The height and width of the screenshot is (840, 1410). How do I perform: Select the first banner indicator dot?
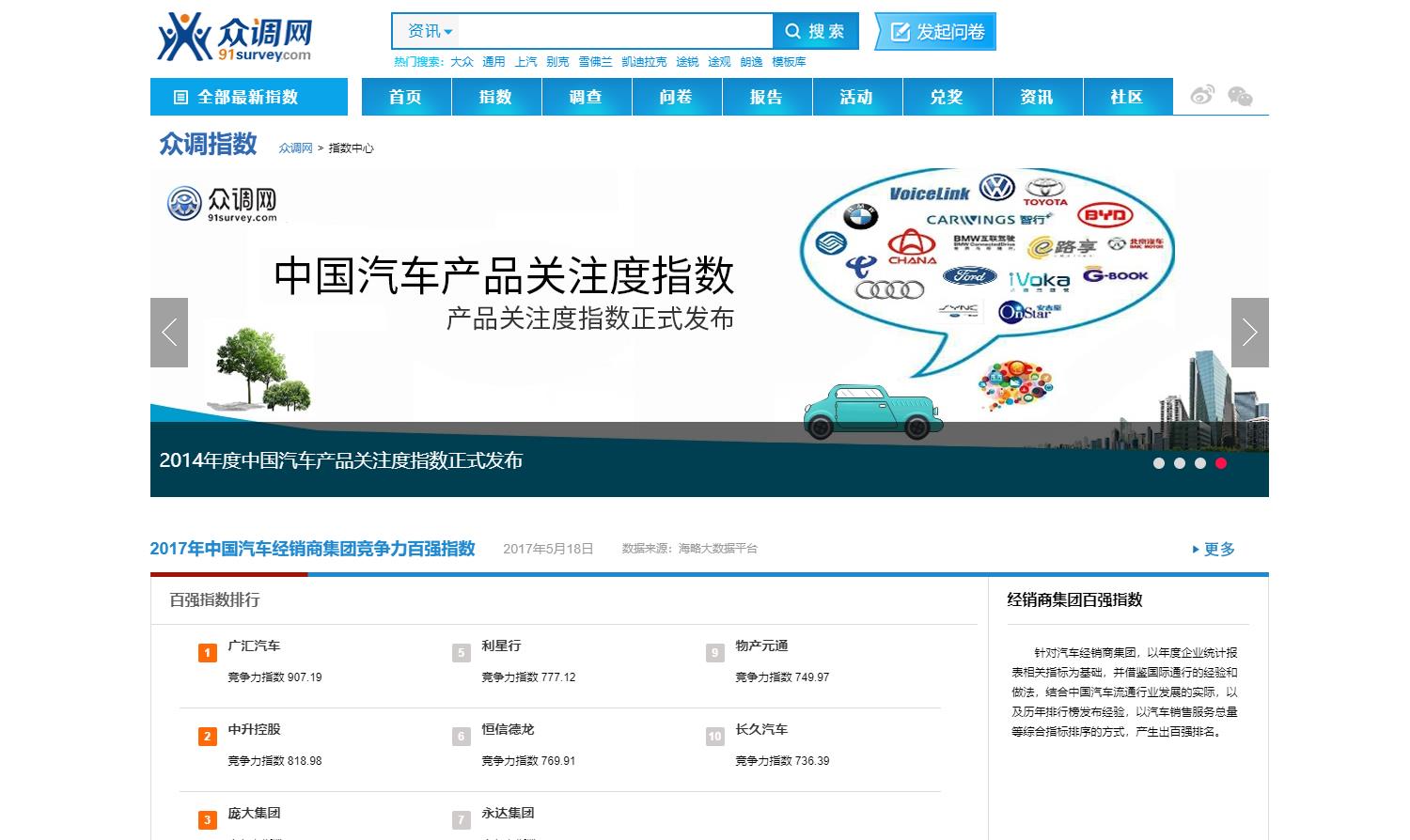[x=1159, y=463]
